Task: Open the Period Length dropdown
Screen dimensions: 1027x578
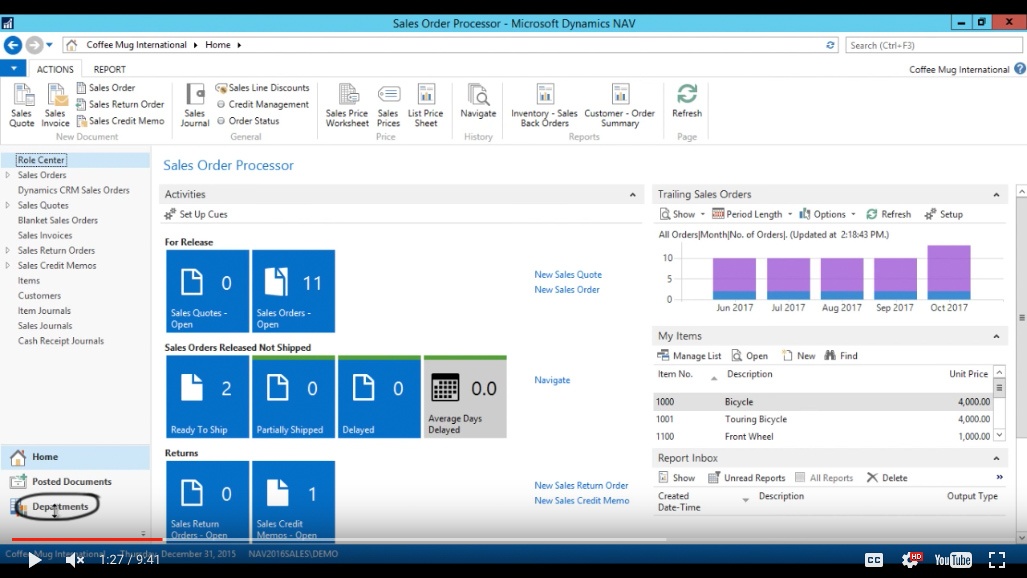Action: click(x=752, y=214)
